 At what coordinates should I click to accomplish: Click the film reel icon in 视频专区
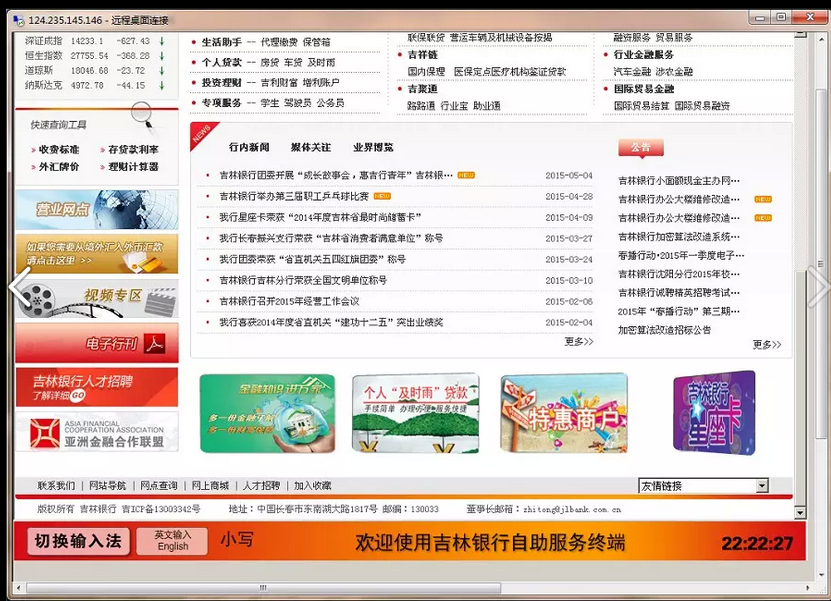point(37,299)
